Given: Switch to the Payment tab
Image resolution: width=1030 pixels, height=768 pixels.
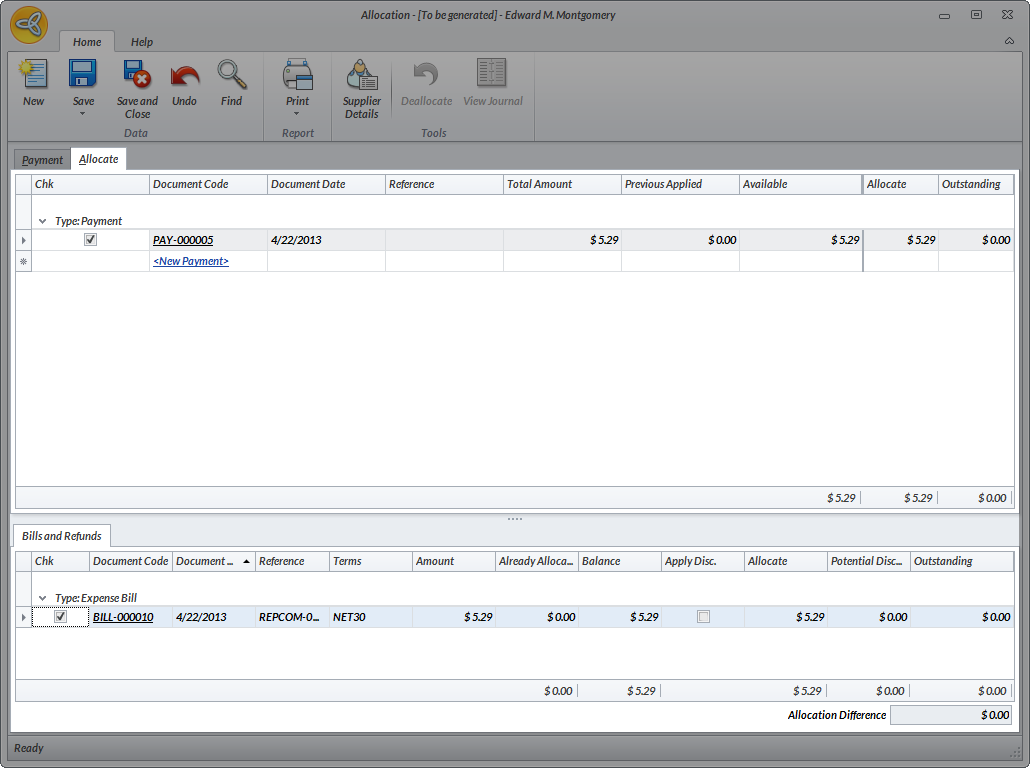Looking at the screenshot, I should 42,160.
